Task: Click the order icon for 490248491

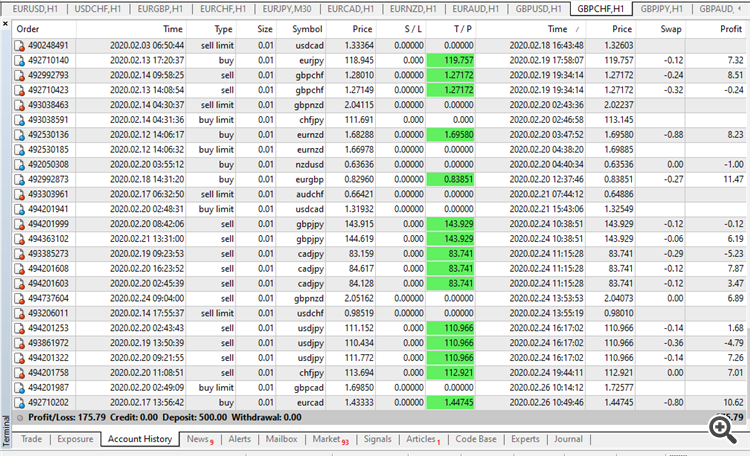Action: pos(19,46)
